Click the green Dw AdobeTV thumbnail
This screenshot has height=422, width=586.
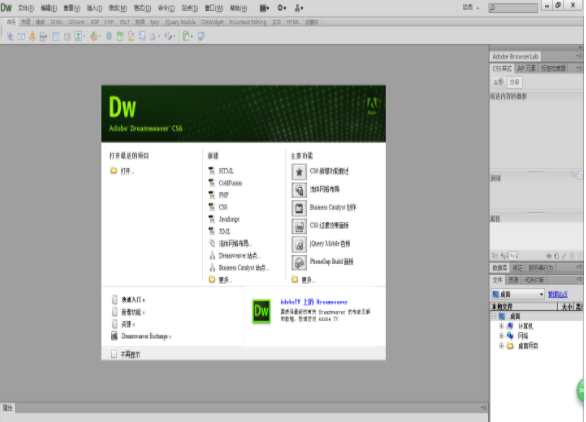261,311
